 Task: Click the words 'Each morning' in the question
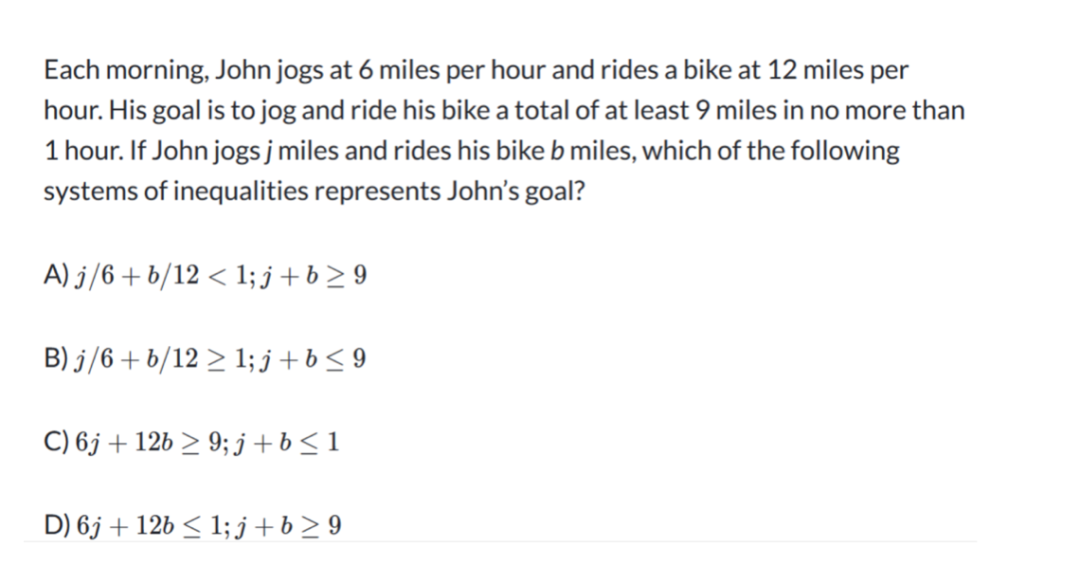[x=126, y=71]
